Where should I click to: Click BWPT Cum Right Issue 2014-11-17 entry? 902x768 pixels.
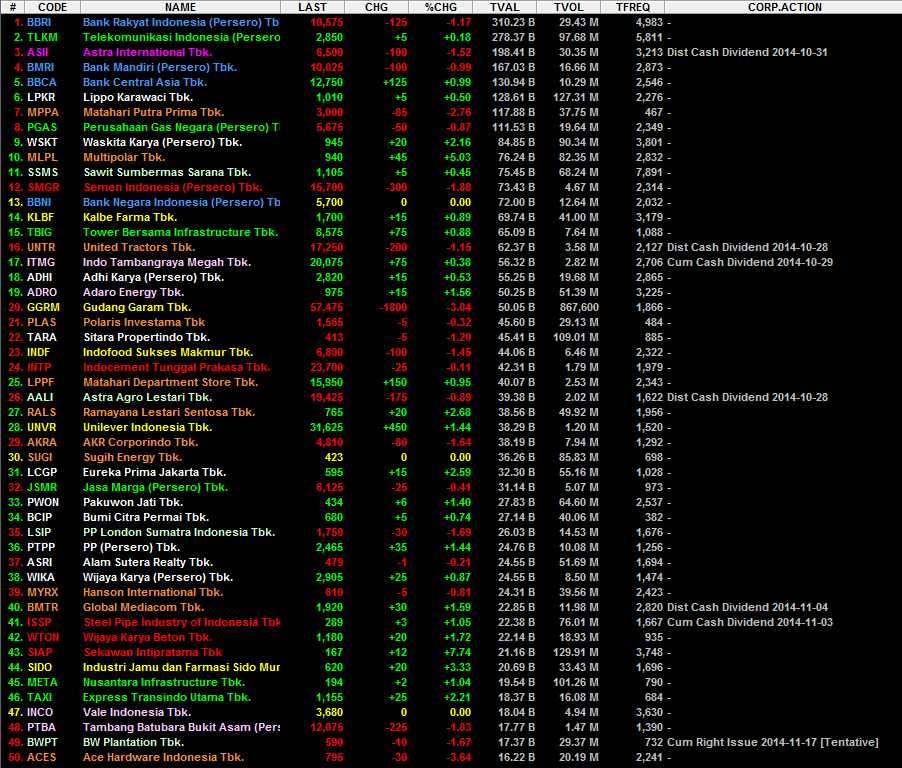click(773, 742)
